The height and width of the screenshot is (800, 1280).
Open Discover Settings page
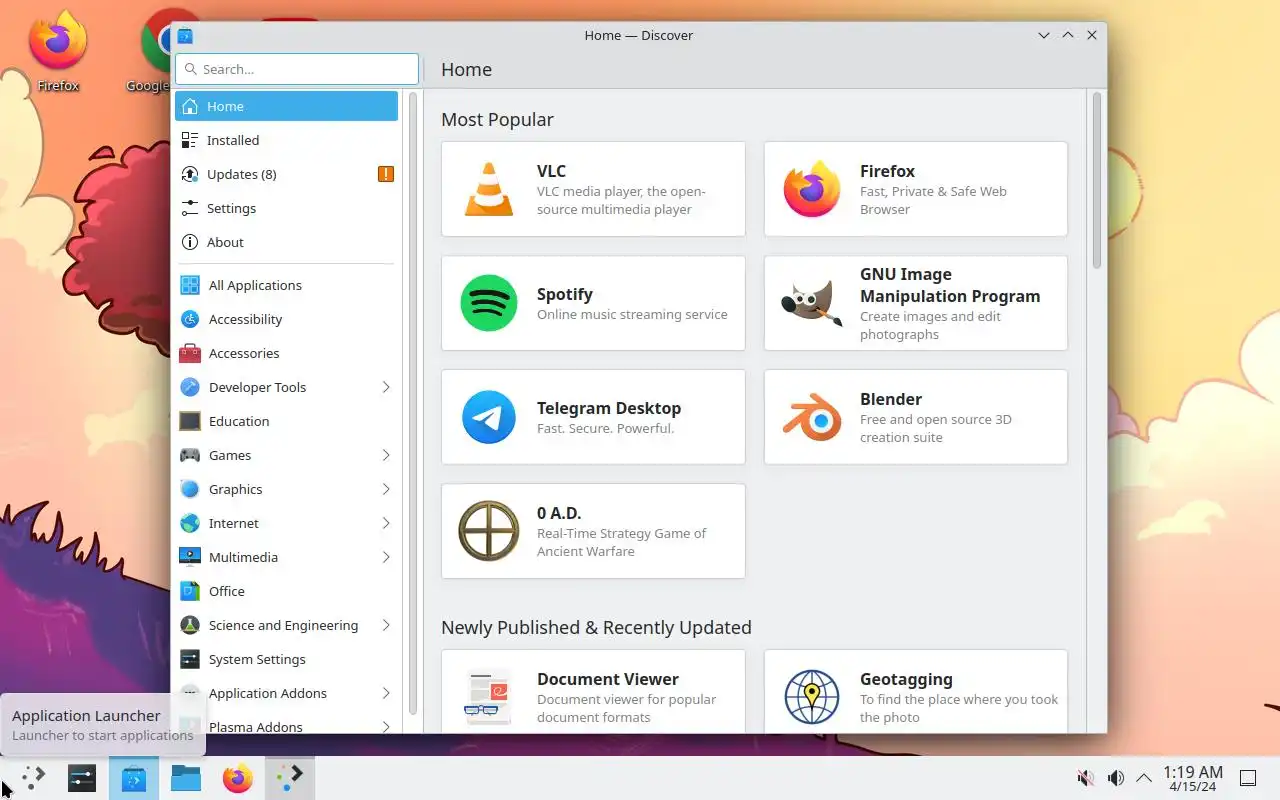[x=286, y=208]
